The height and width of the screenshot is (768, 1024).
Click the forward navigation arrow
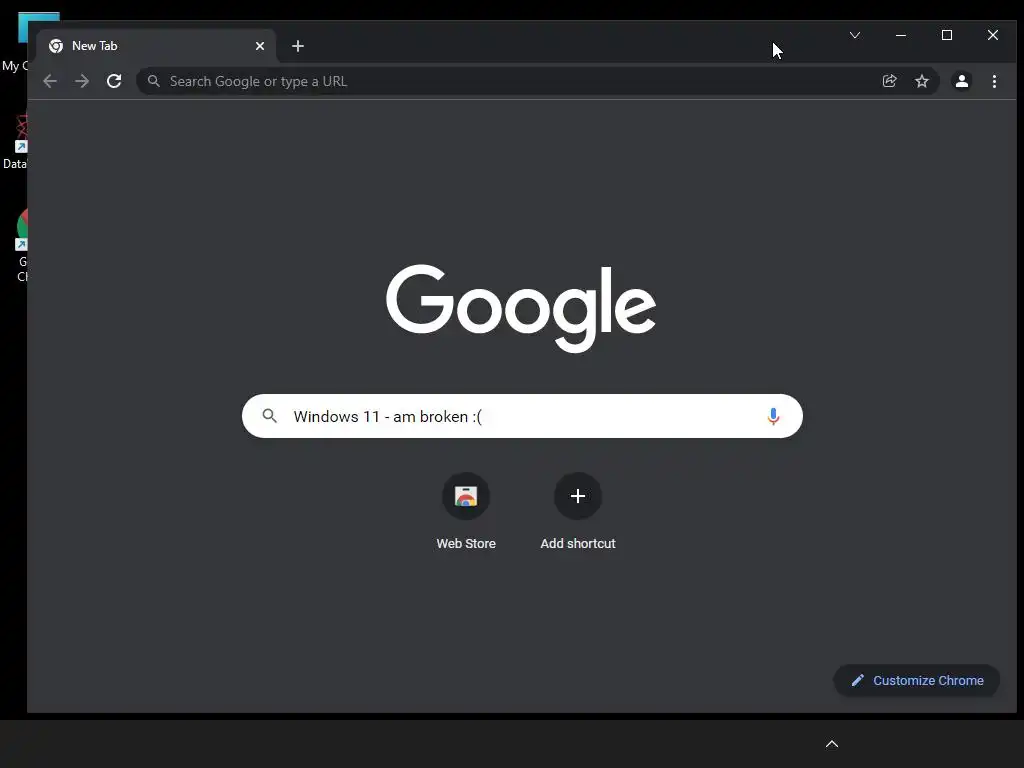coord(82,81)
